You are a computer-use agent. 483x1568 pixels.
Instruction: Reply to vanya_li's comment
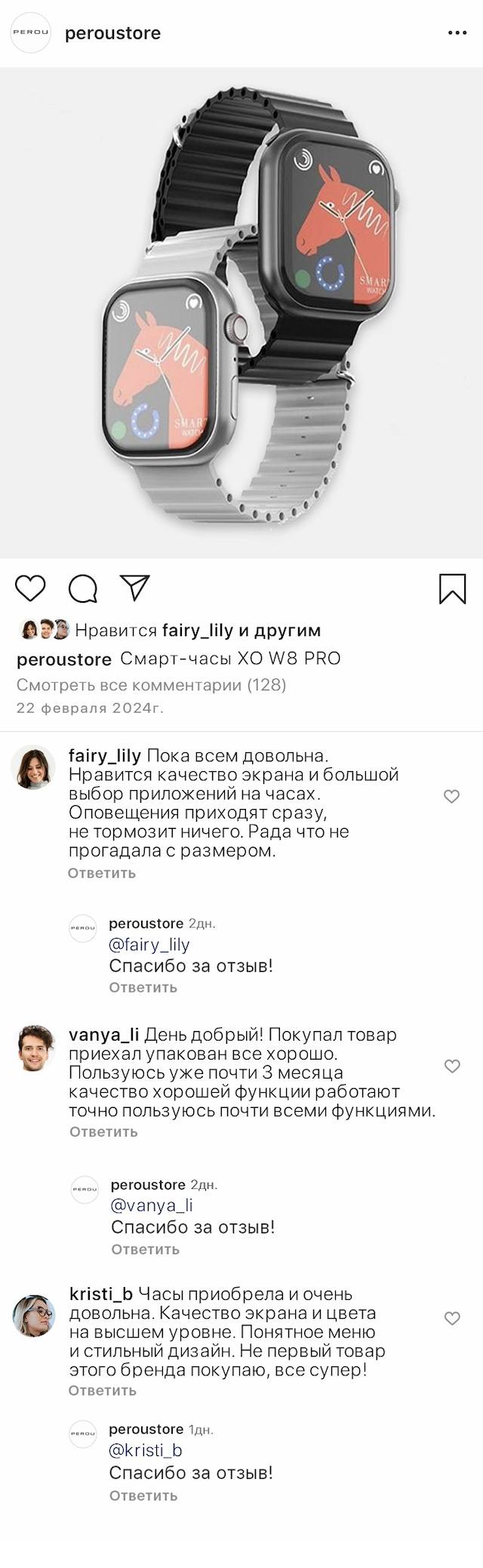[103, 1131]
